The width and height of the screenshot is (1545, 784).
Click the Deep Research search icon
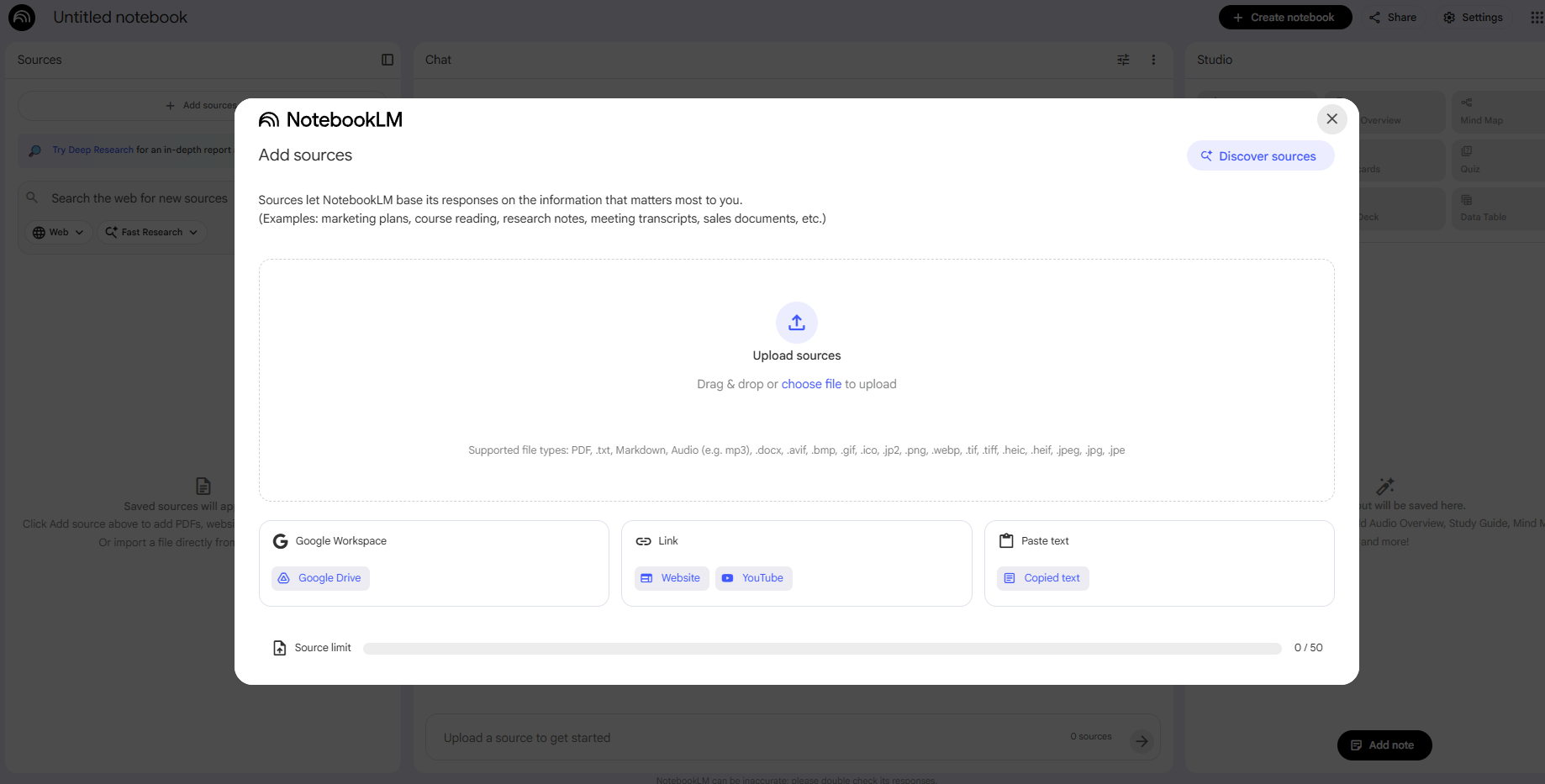35,150
